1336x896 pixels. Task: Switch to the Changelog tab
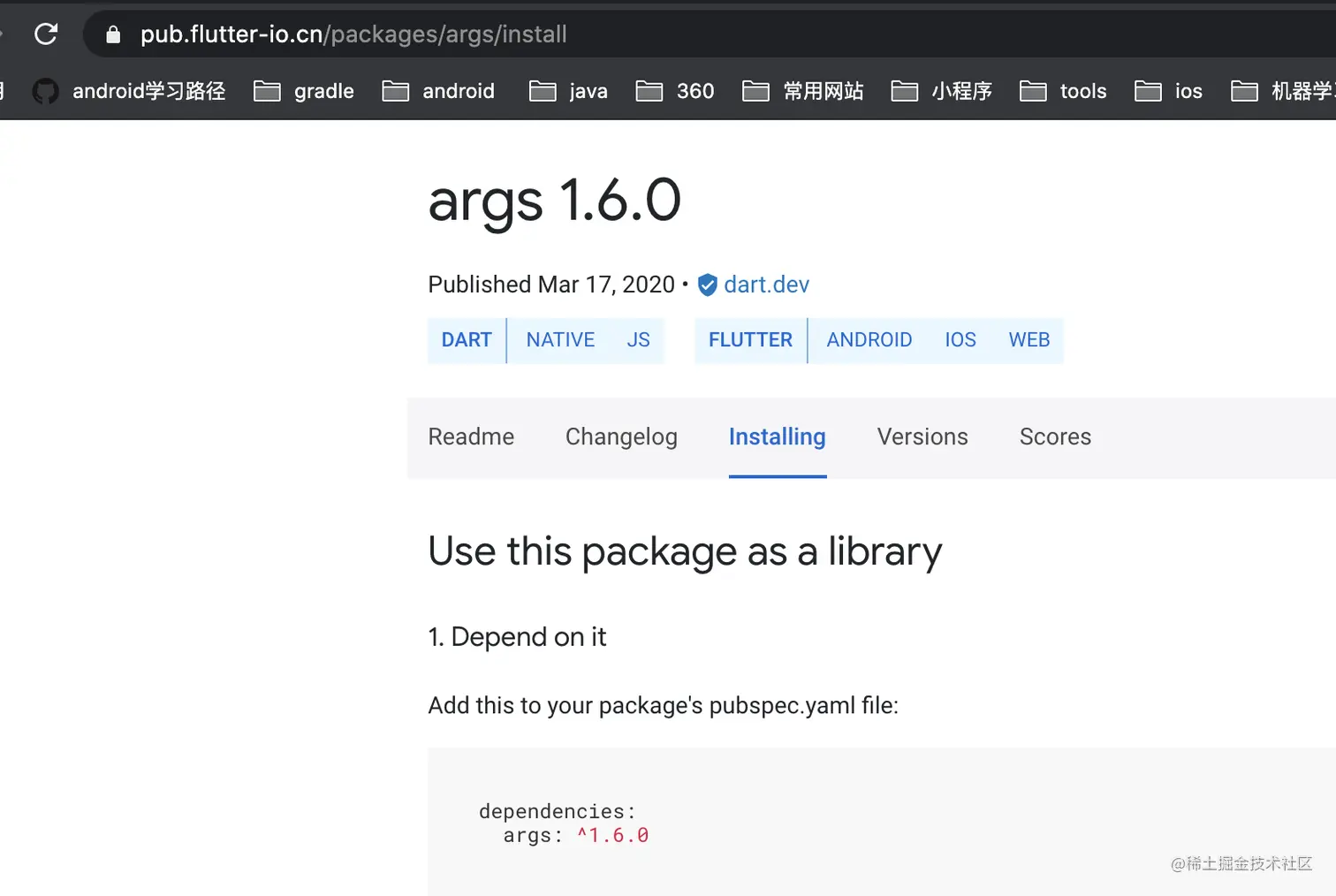(x=621, y=437)
